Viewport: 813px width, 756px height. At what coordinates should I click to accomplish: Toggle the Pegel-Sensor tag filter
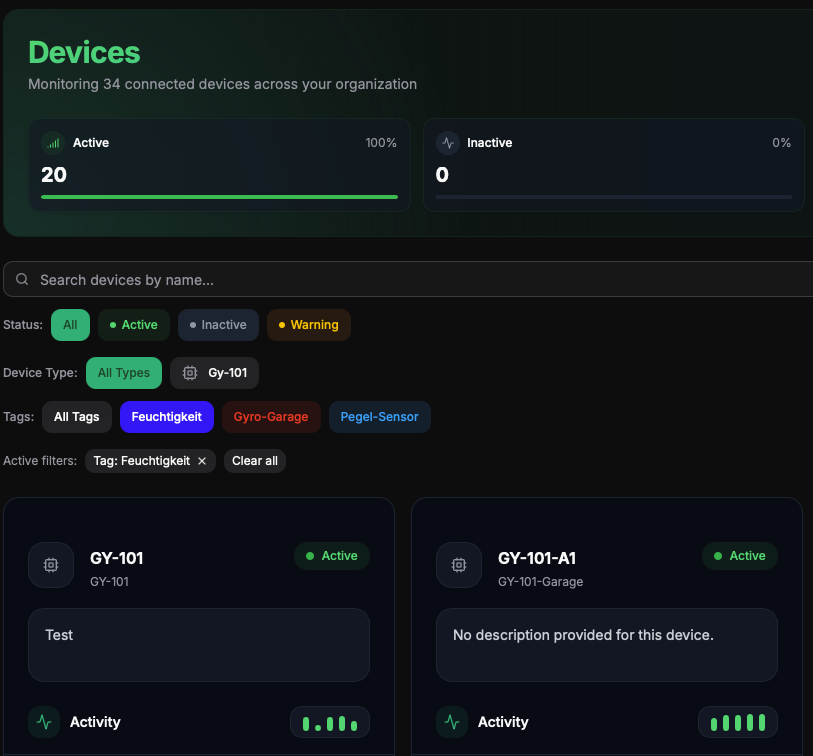coord(380,417)
